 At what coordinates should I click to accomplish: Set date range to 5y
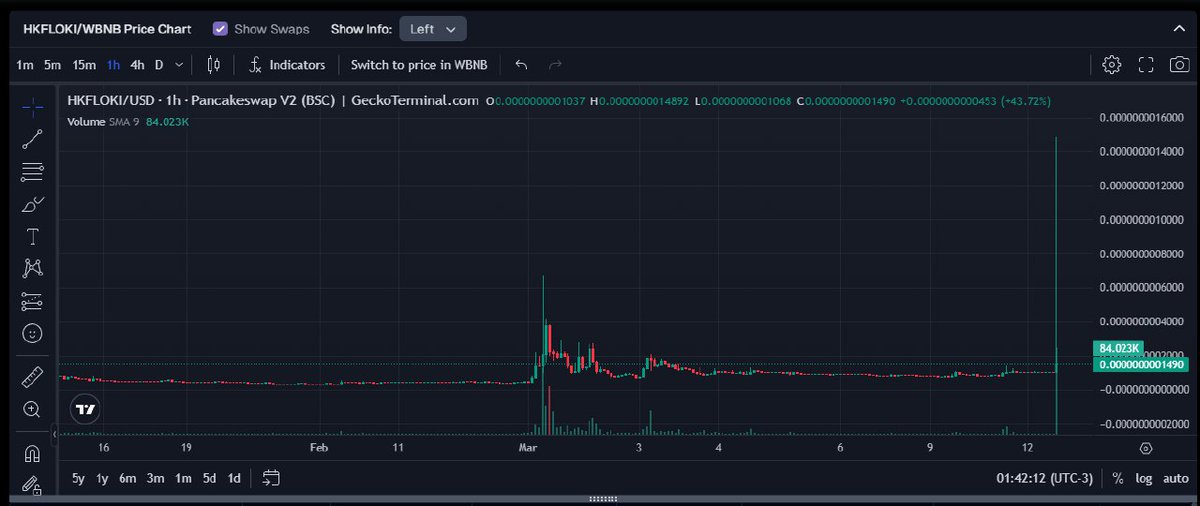(x=78, y=478)
